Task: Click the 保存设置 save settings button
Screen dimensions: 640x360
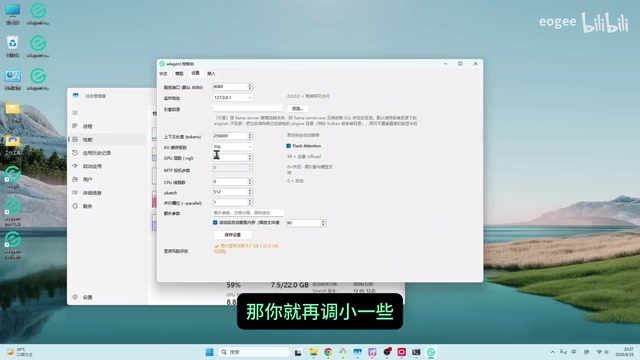Action: (x=233, y=235)
